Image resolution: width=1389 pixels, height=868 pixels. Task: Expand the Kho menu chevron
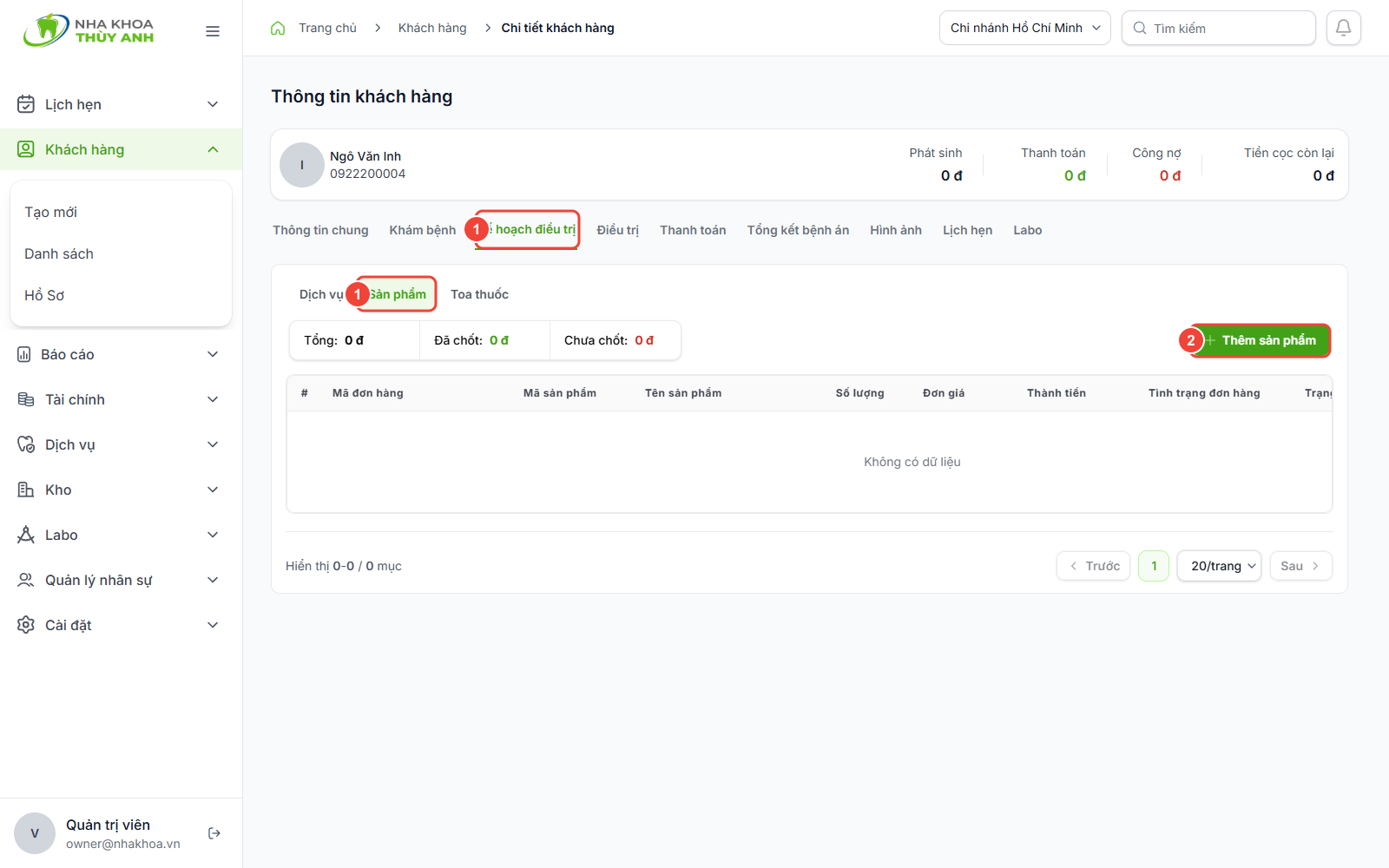click(x=213, y=490)
